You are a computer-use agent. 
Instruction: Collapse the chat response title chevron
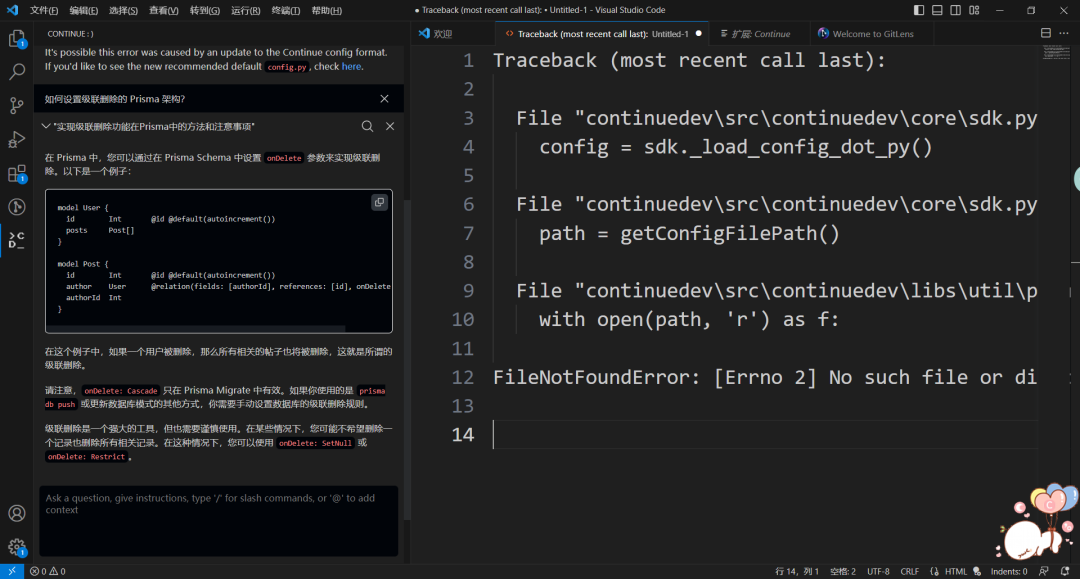(x=45, y=126)
